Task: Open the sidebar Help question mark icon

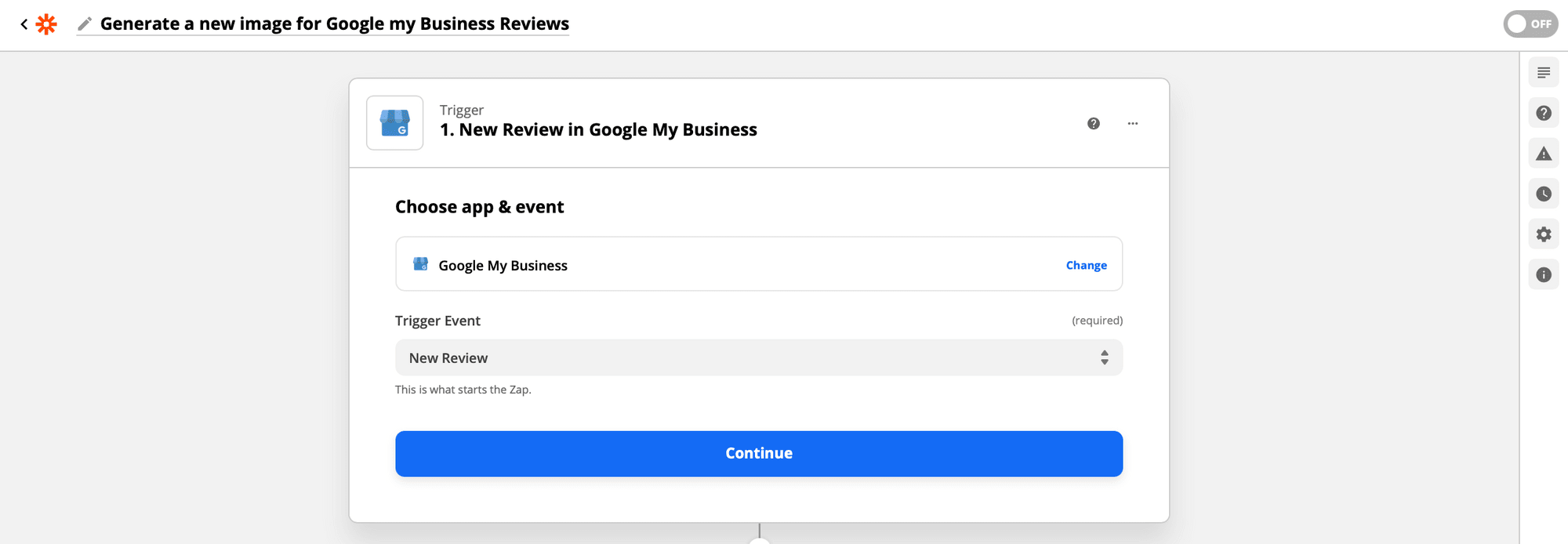Action: (x=1544, y=113)
